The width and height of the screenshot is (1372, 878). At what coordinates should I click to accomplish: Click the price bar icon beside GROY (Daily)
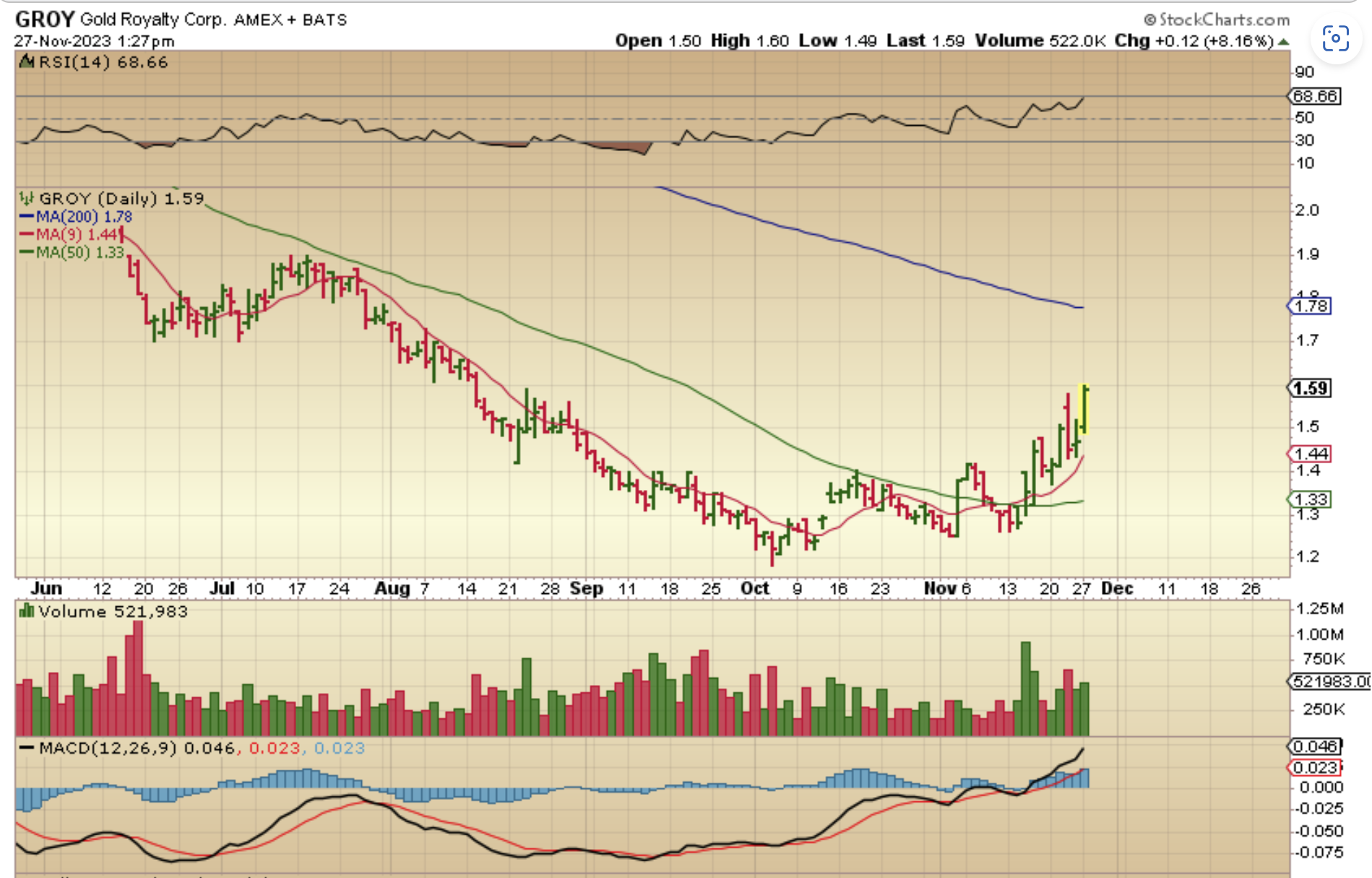point(27,198)
